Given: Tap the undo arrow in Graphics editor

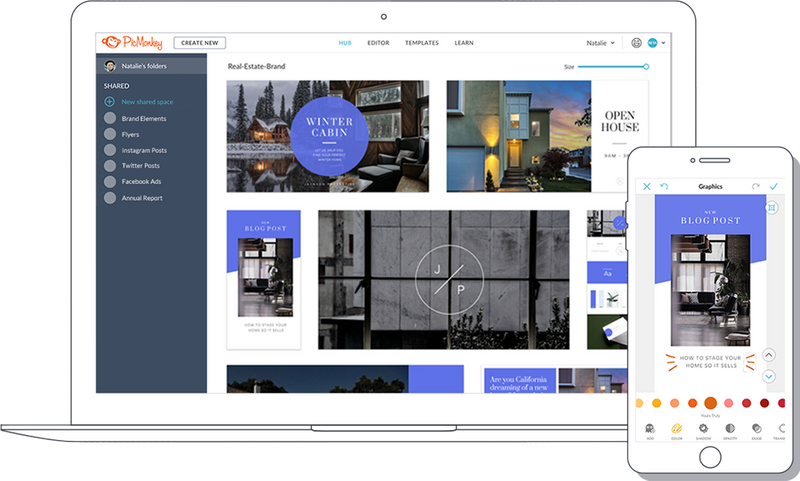Looking at the screenshot, I should (x=664, y=186).
